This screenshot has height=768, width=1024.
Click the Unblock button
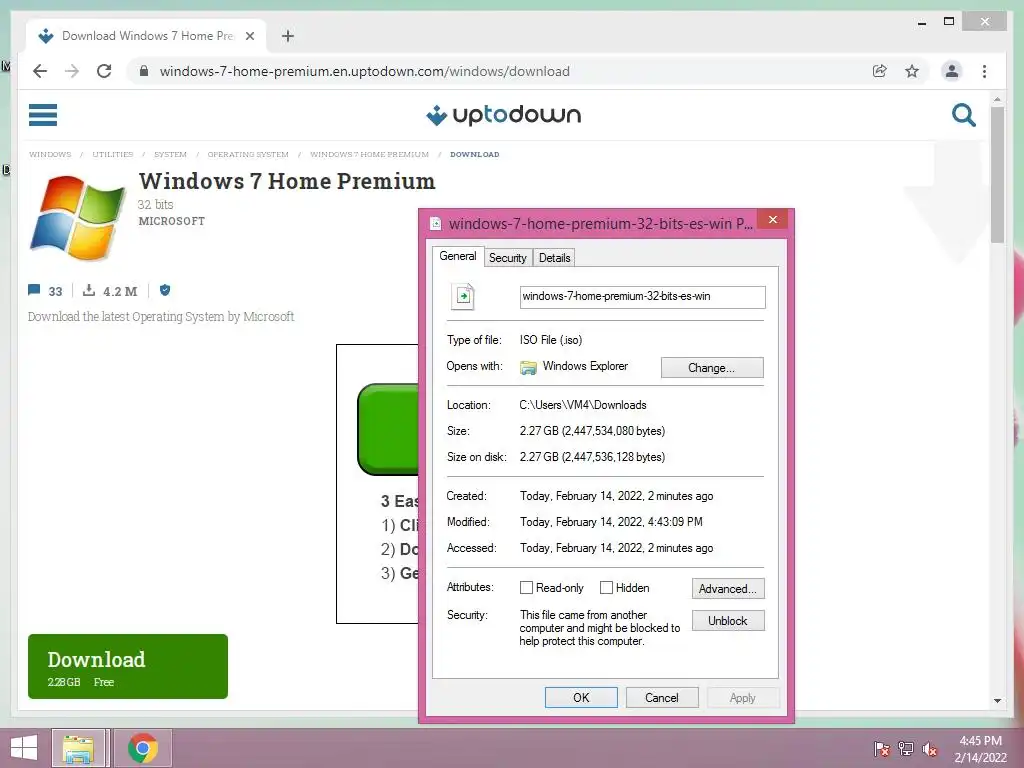point(728,621)
